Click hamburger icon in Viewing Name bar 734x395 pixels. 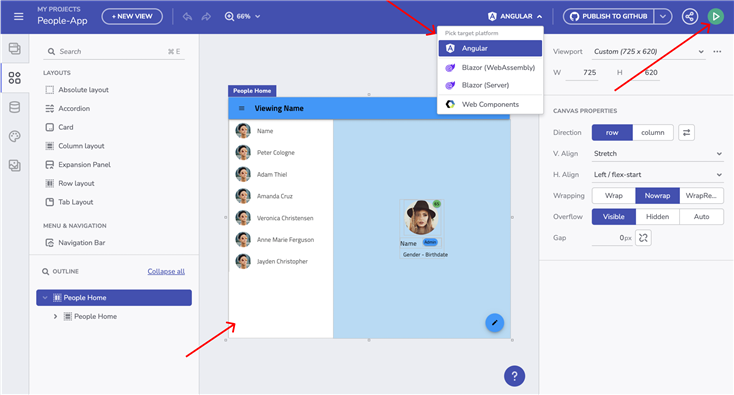click(242, 109)
